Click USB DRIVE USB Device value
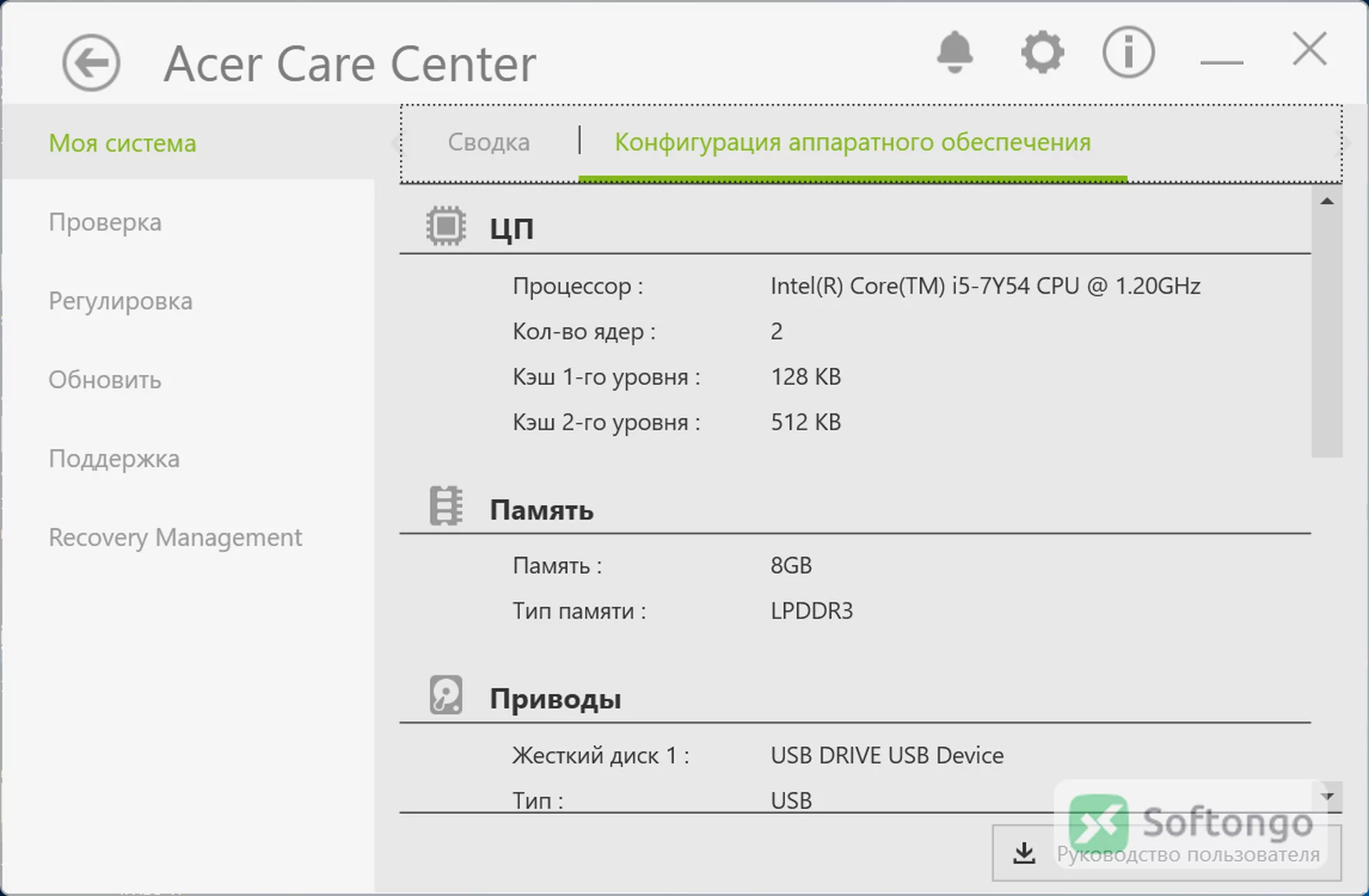 click(887, 756)
